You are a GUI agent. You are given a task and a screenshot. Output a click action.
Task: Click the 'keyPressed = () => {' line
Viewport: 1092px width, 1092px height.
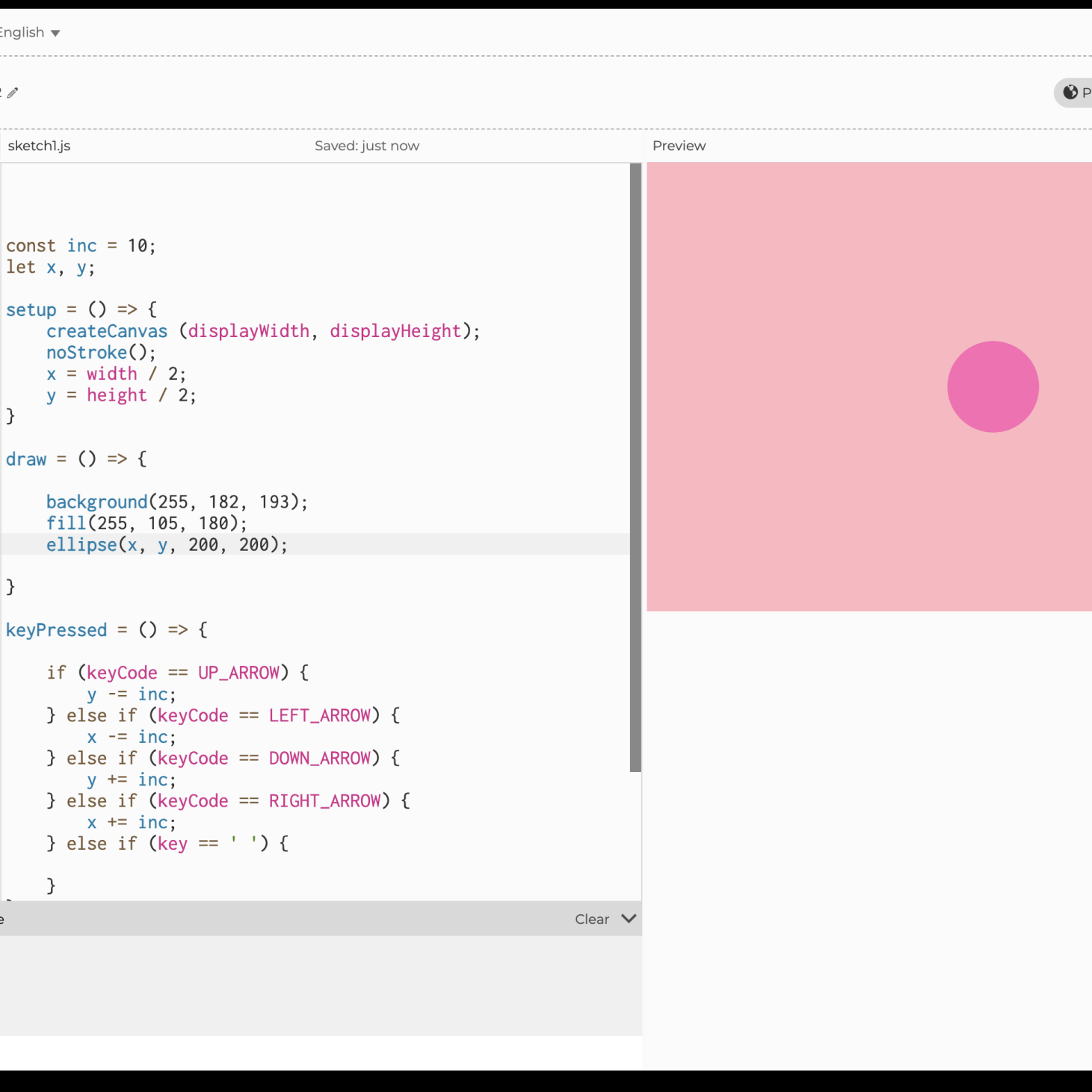pos(106,630)
